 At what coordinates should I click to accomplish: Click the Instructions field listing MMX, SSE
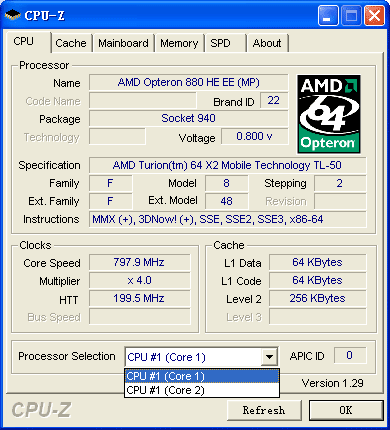227,219
